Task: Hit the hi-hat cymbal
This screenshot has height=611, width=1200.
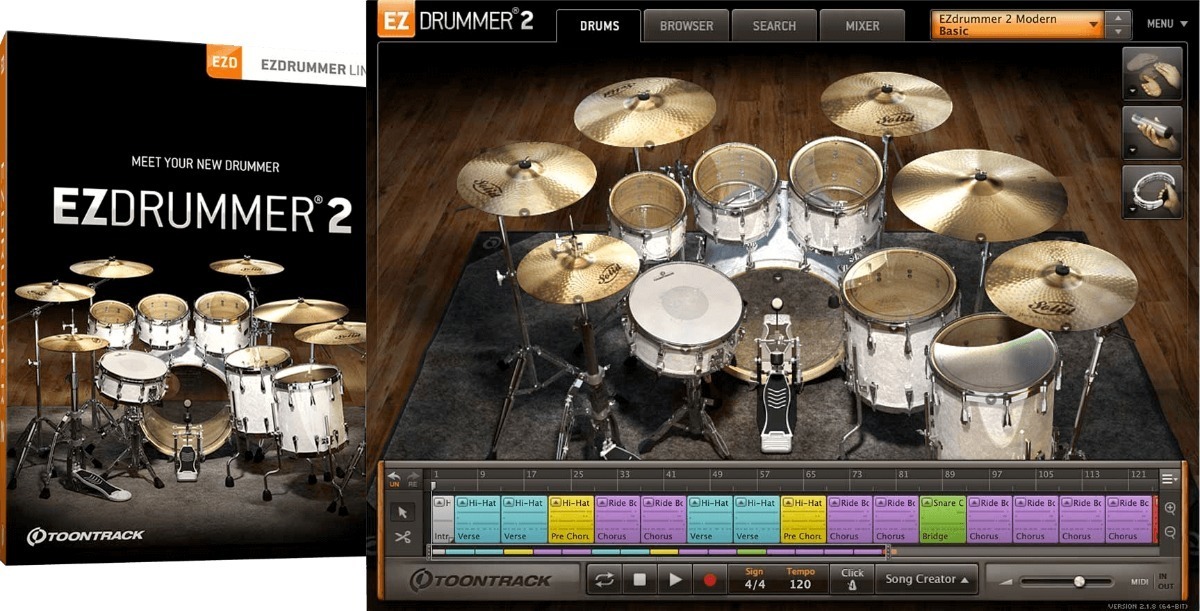Action: pos(577,268)
